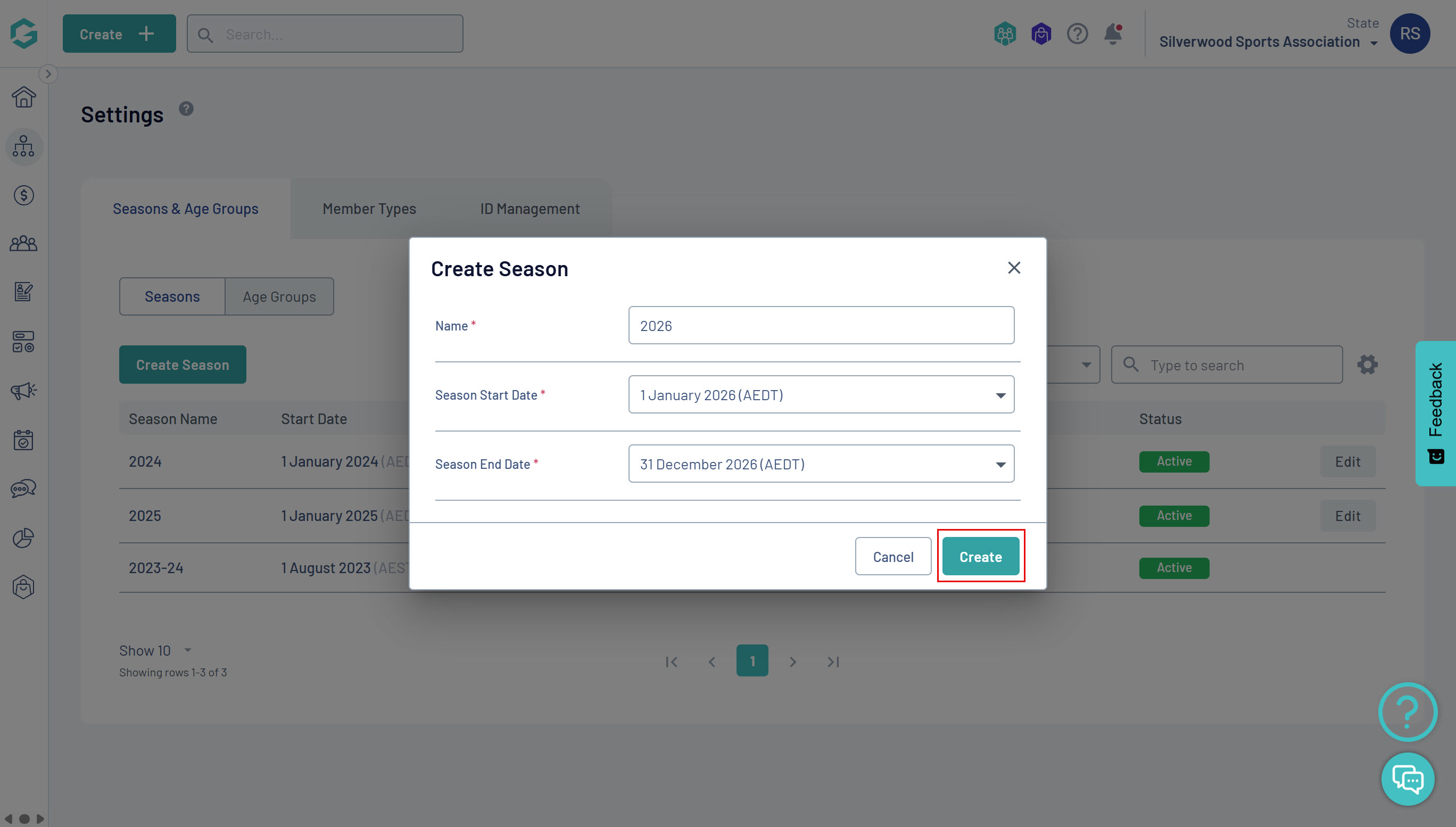Image resolution: width=1456 pixels, height=827 pixels.
Task: Click the pie chart reports sidebar icon
Action: (x=23, y=537)
